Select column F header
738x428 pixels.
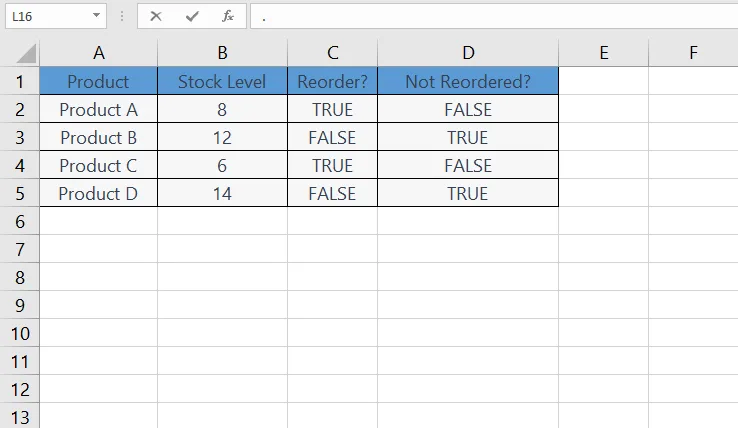pyautogui.click(x=693, y=53)
